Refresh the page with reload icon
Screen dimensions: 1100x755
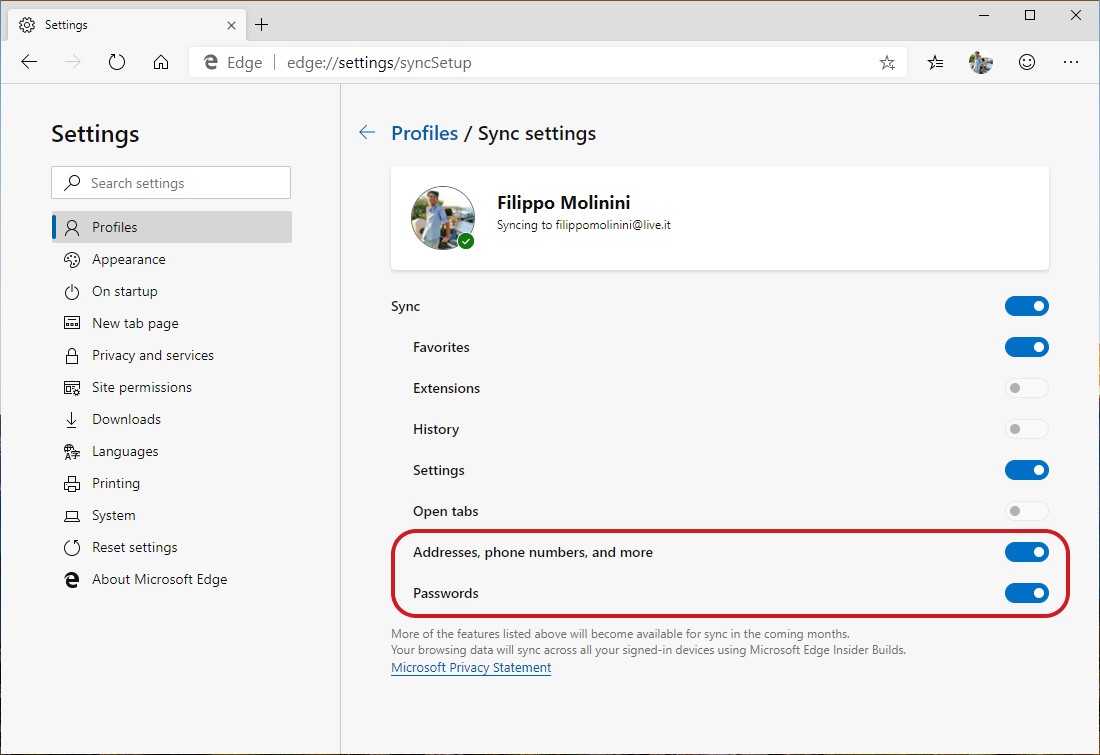116,62
